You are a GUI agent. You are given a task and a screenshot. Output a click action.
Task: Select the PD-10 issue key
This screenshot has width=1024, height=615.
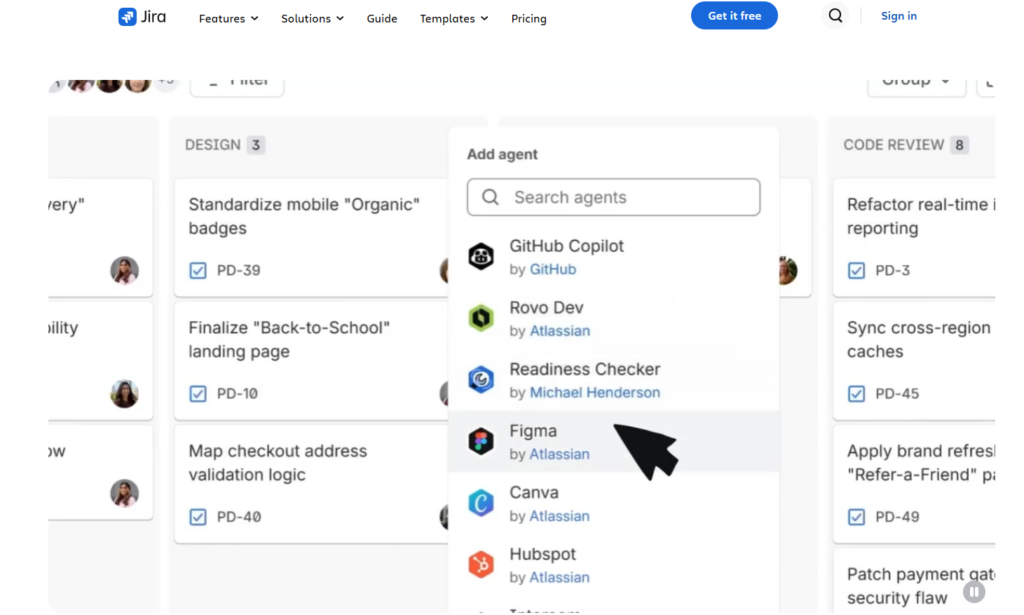coord(237,394)
